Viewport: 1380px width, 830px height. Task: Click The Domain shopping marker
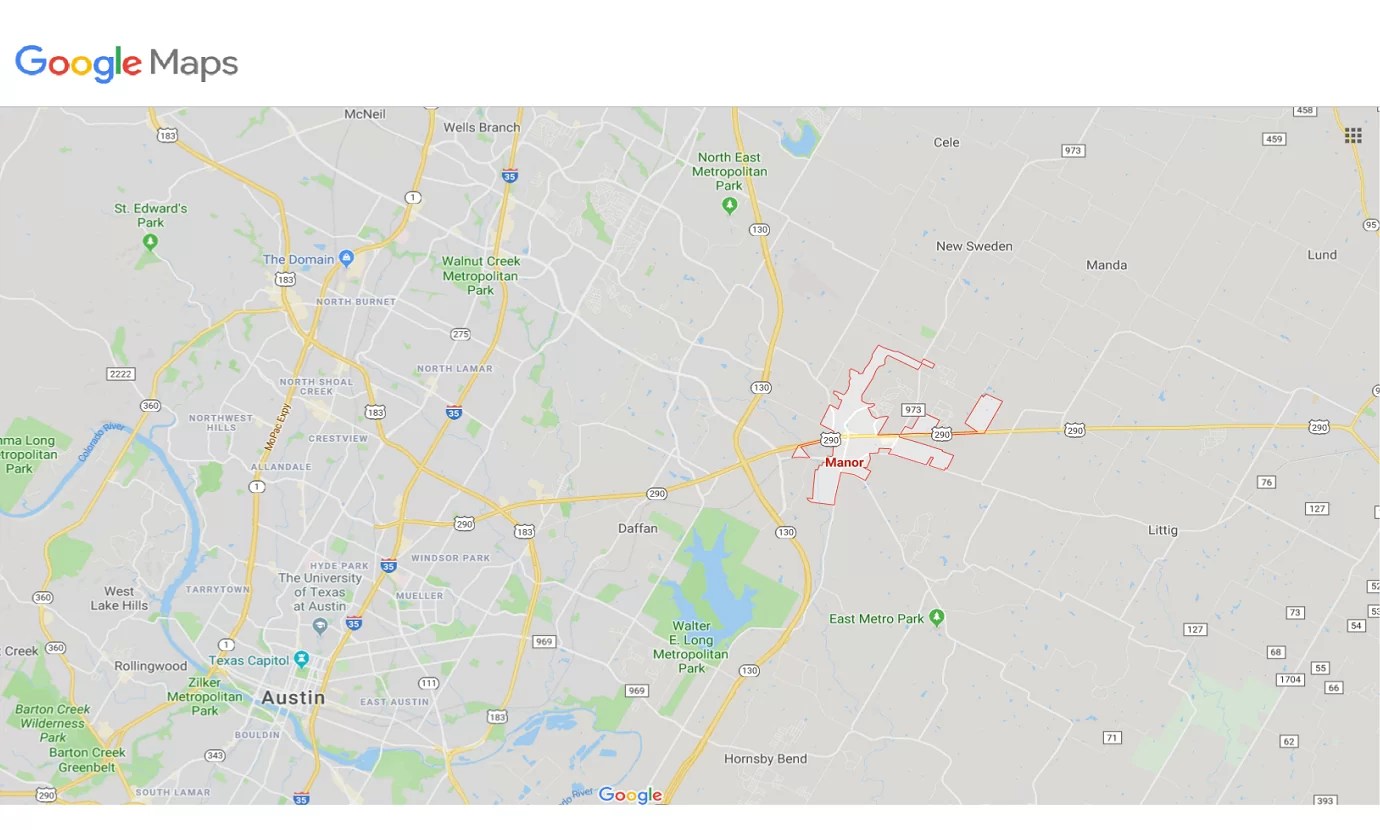point(346,258)
